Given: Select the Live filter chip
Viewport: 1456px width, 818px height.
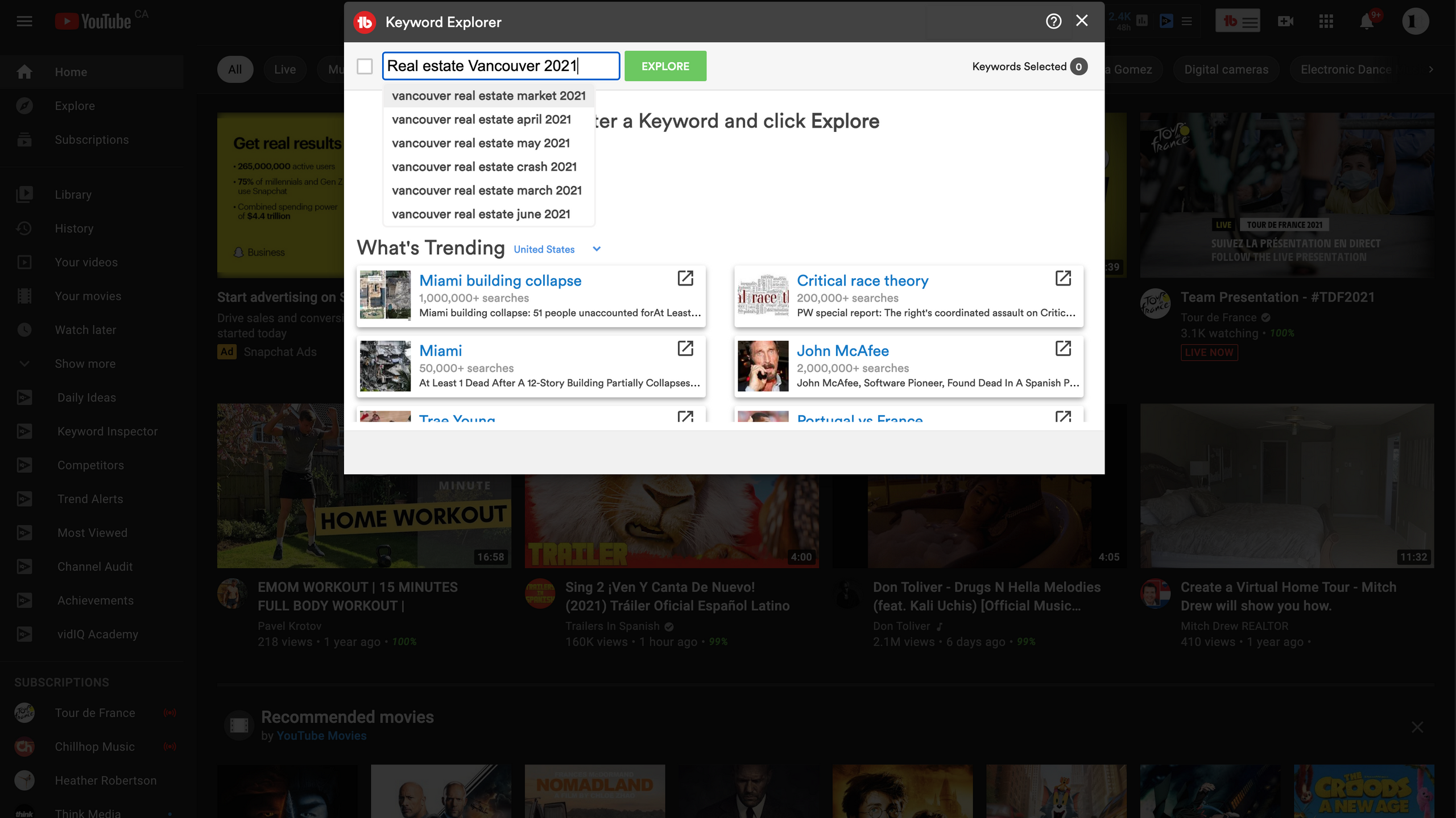Looking at the screenshot, I should click(285, 69).
